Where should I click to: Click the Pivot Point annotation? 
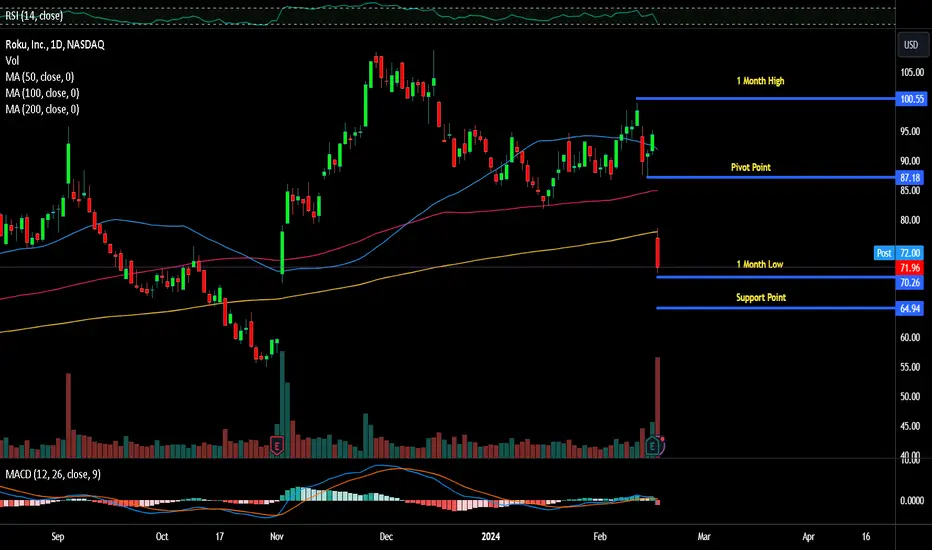pyautogui.click(x=751, y=167)
